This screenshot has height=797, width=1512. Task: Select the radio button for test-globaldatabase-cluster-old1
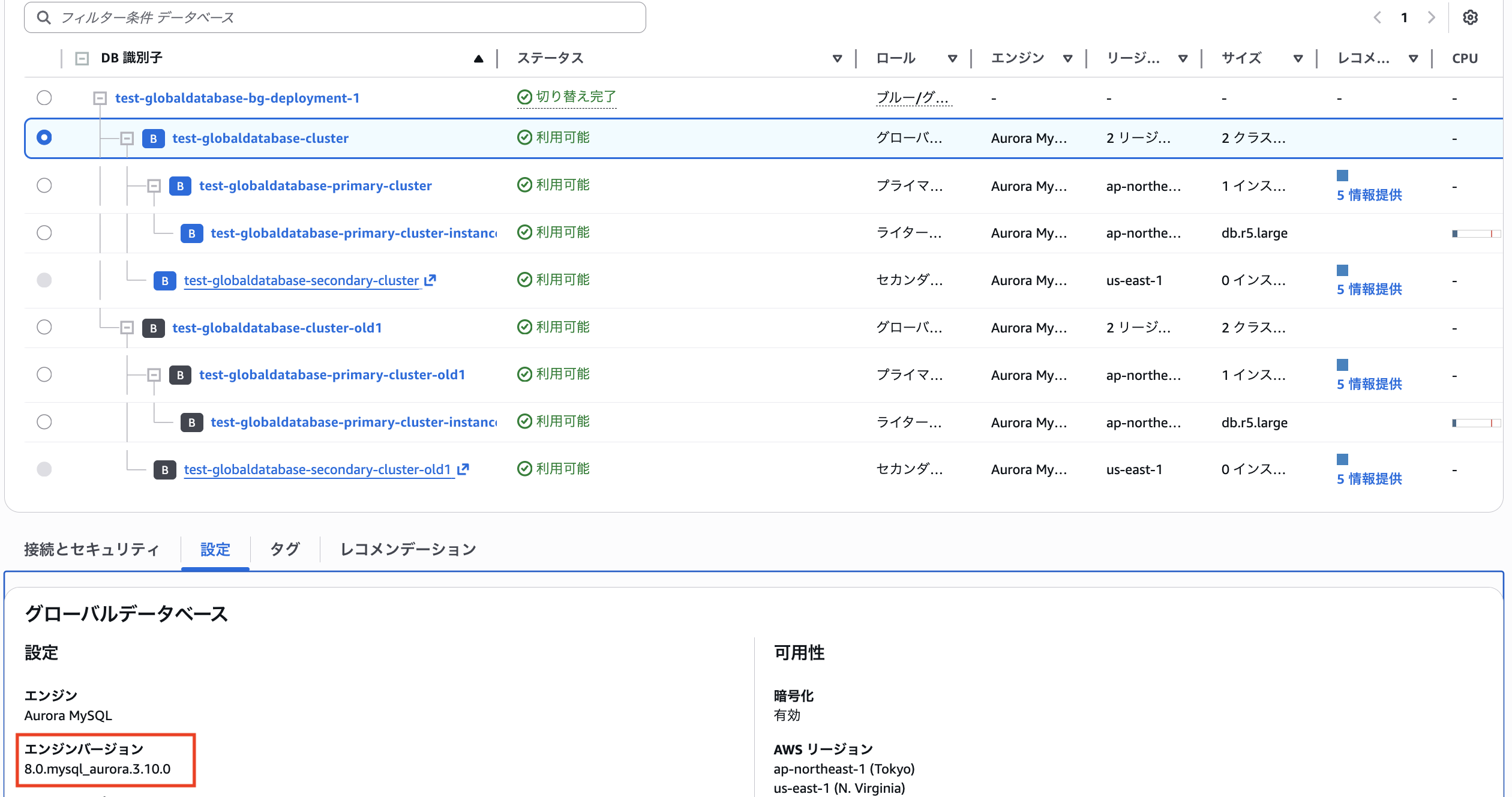click(44, 327)
